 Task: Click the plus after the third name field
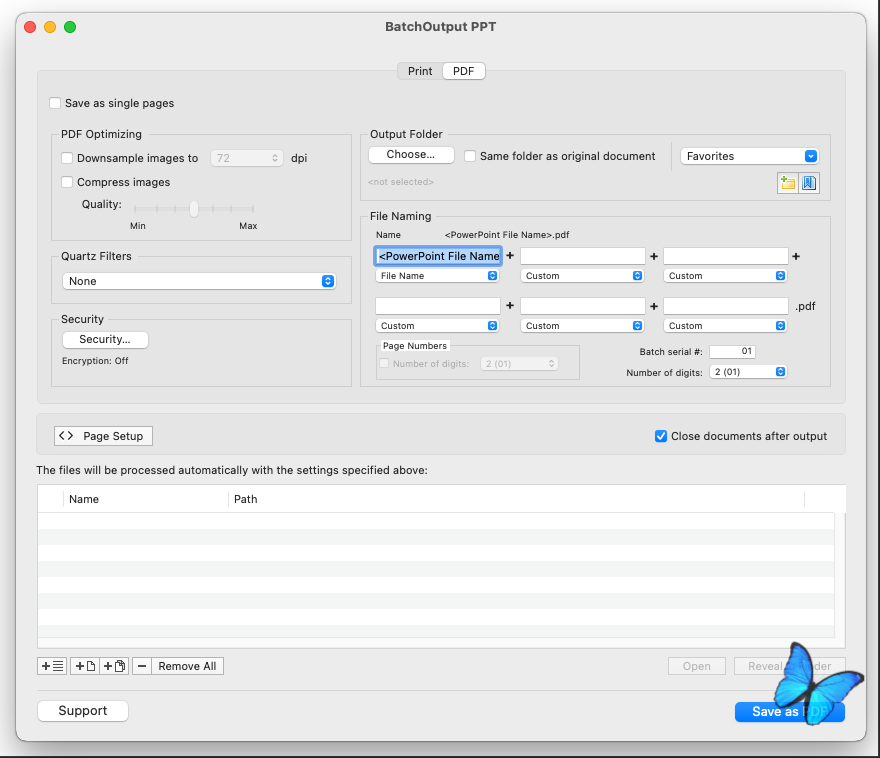tap(796, 256)
